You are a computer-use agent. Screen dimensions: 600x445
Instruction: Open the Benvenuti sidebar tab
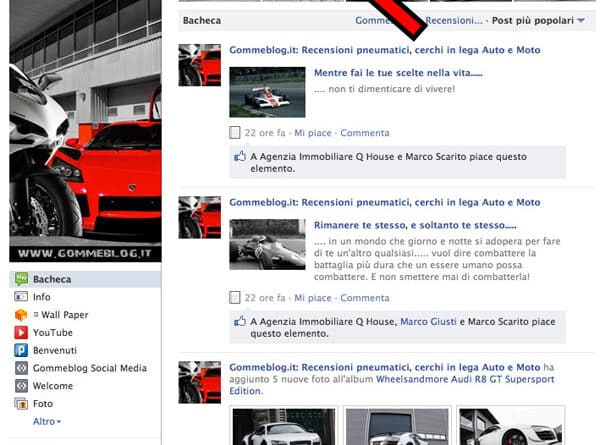85,350
